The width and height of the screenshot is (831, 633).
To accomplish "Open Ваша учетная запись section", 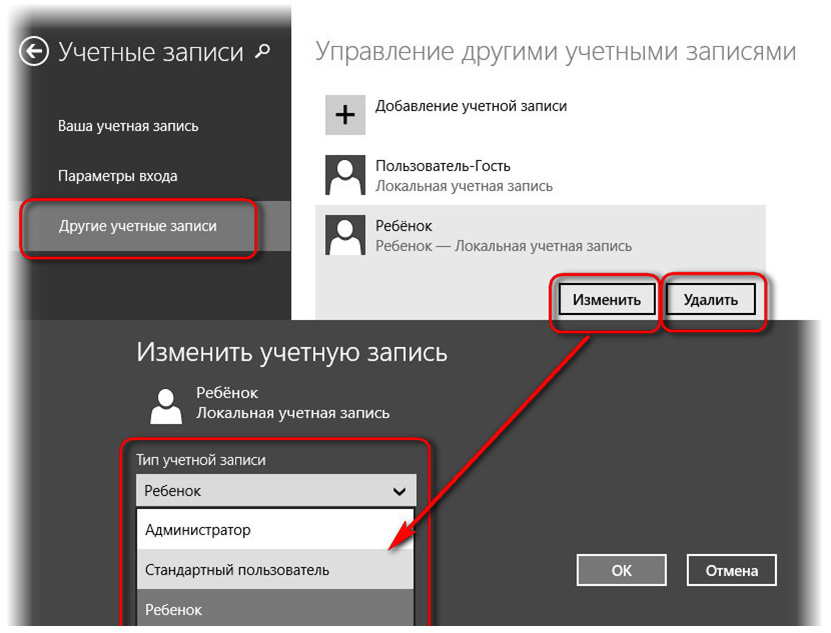I will pos(128,126).
